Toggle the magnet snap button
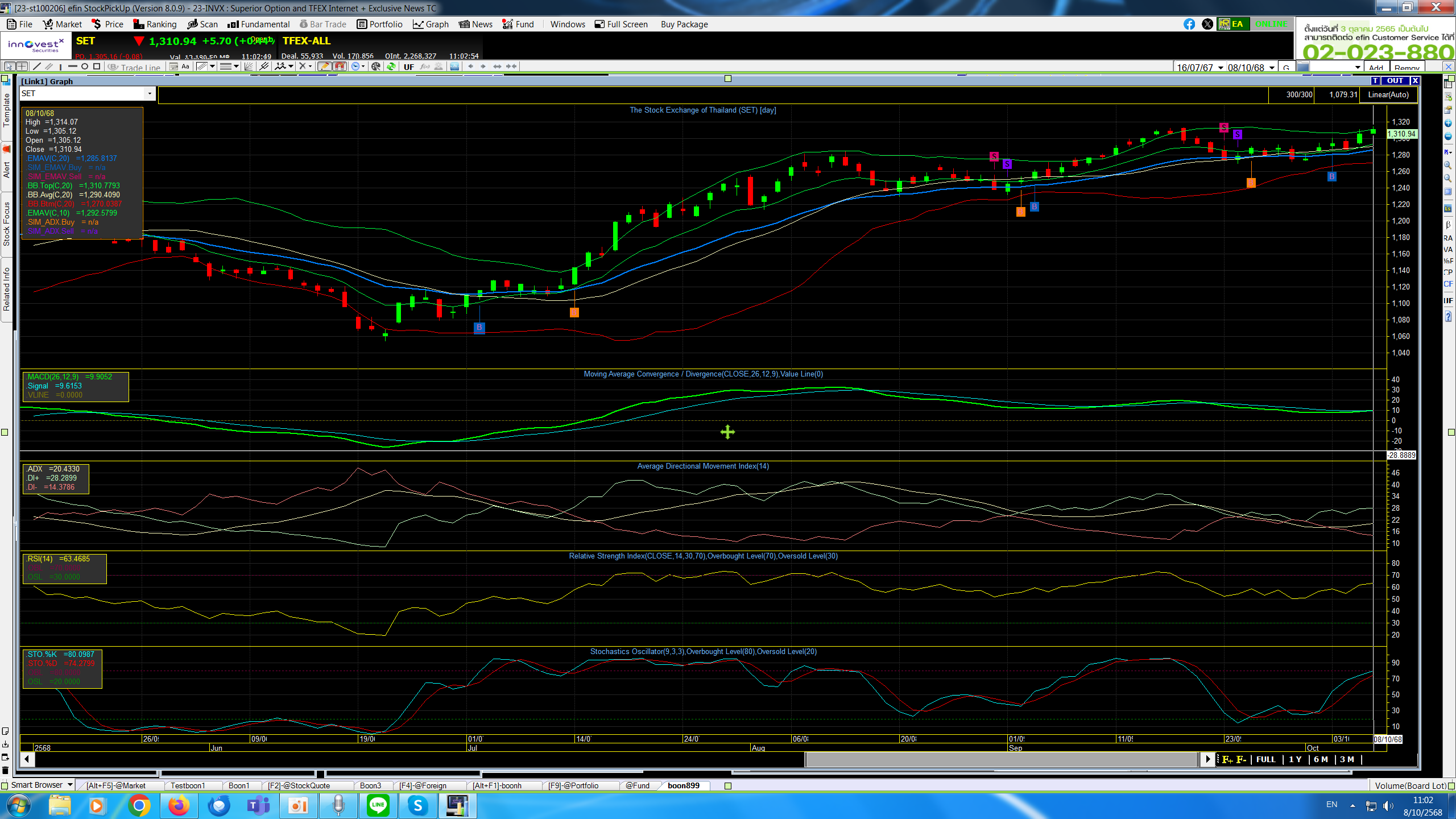This screenshot has width=1456, height=819. (x=340, y=67)
